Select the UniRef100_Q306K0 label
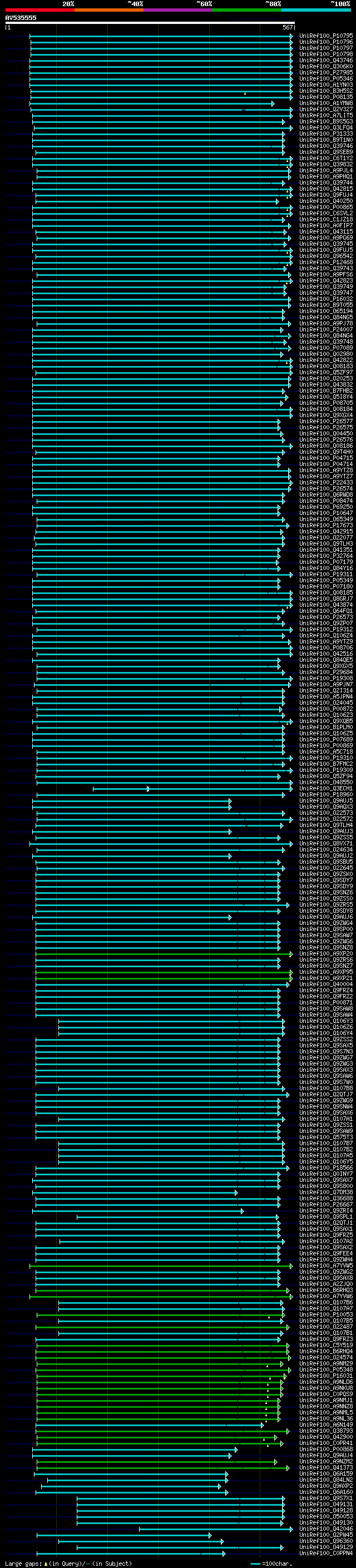This screenshot has height=1568, width=356. pyautogui.click(x=325, y=66)
